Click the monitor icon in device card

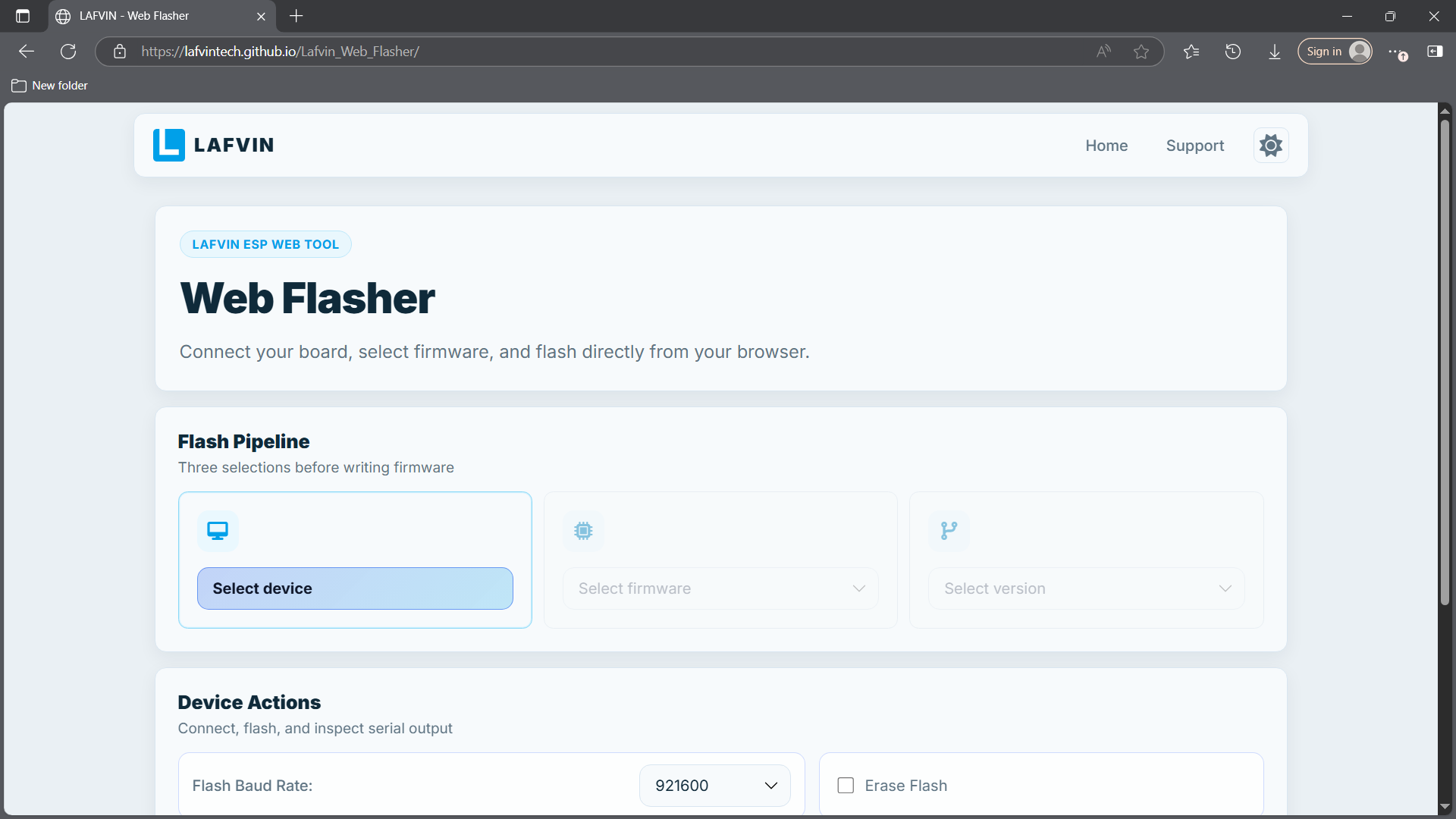(218, 531)
